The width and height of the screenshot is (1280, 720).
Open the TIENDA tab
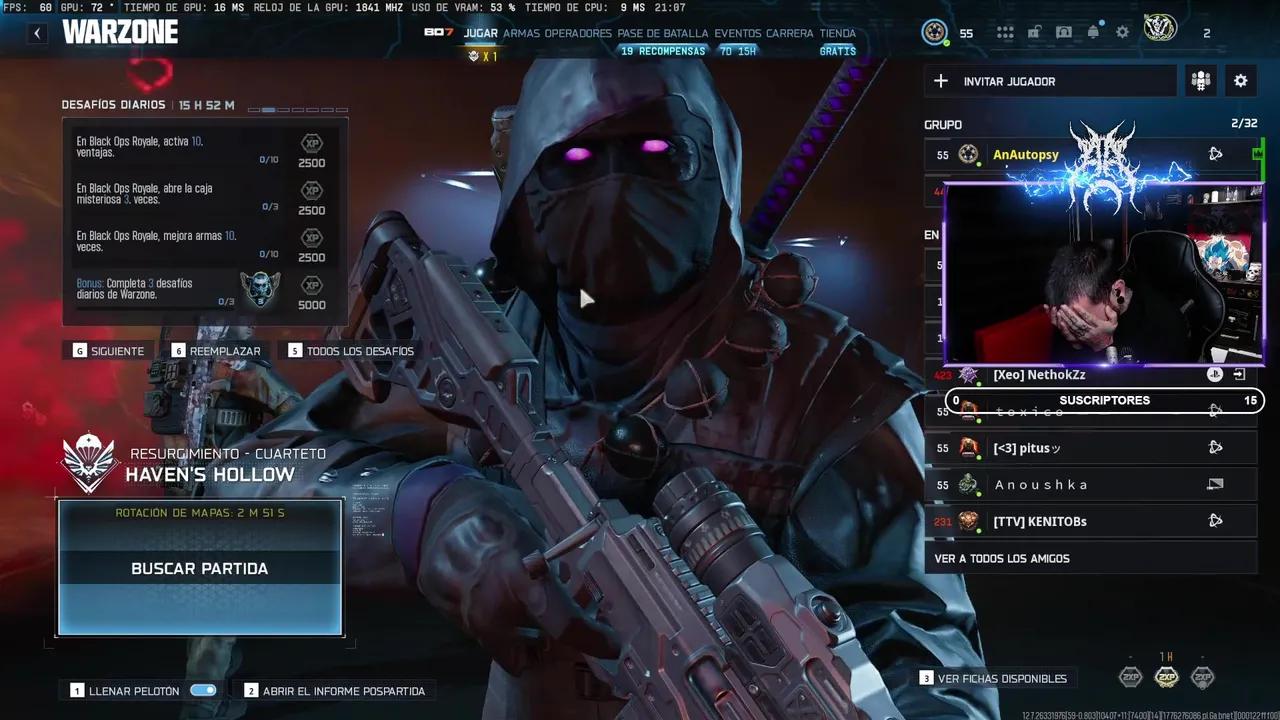838,33
